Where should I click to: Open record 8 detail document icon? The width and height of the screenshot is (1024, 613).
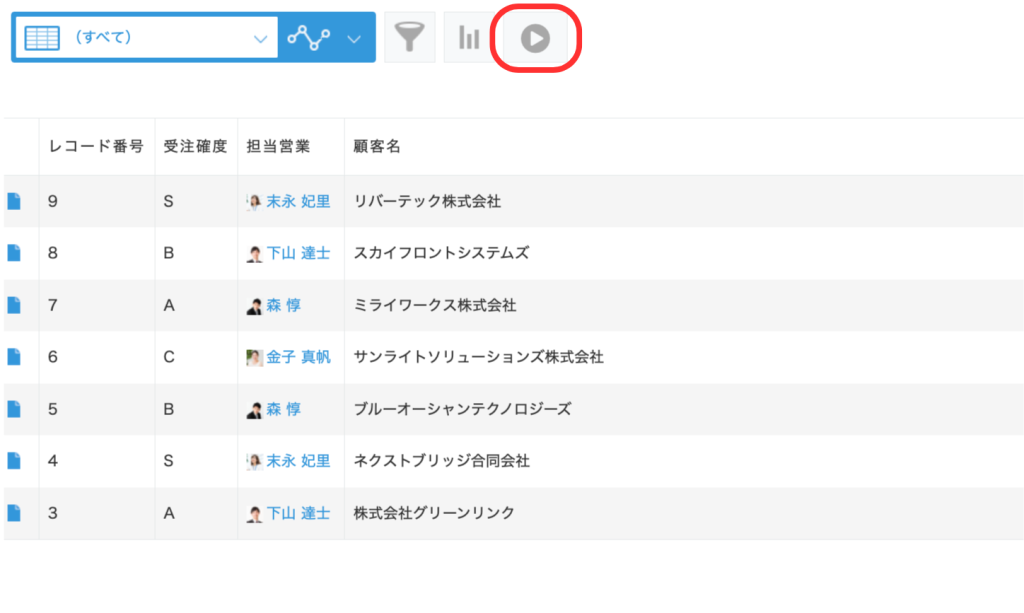point(14,253)
